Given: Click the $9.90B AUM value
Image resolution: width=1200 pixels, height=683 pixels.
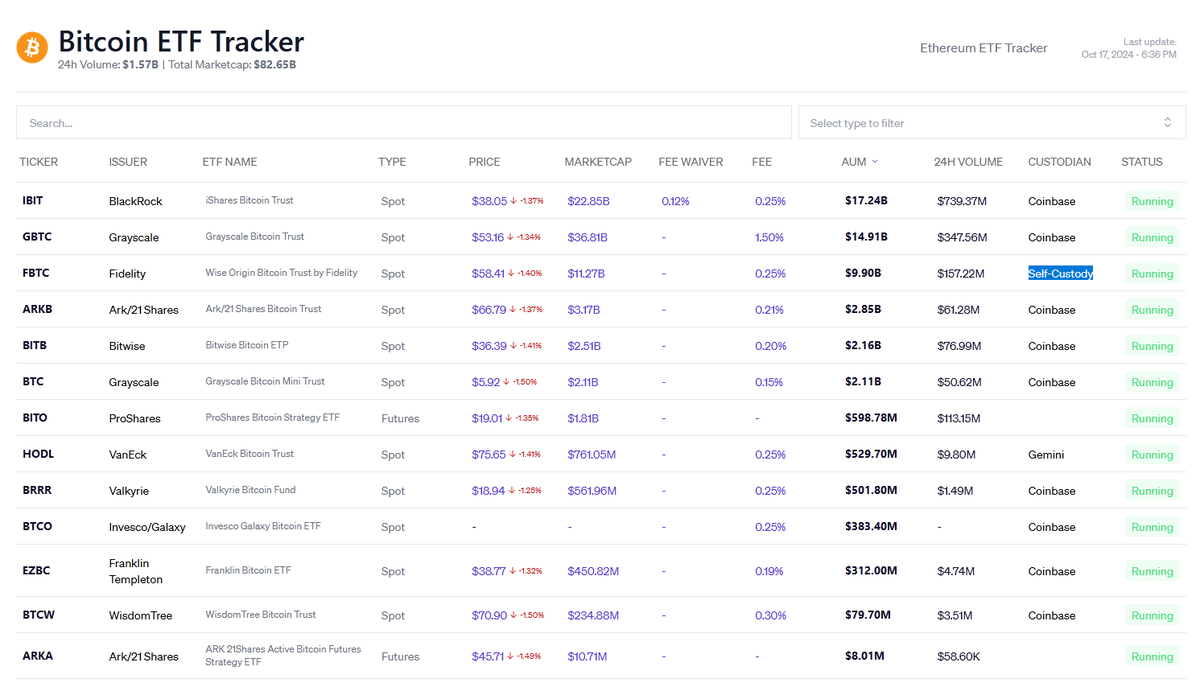Looking at the screenshot, I should [x=863, y=273].
